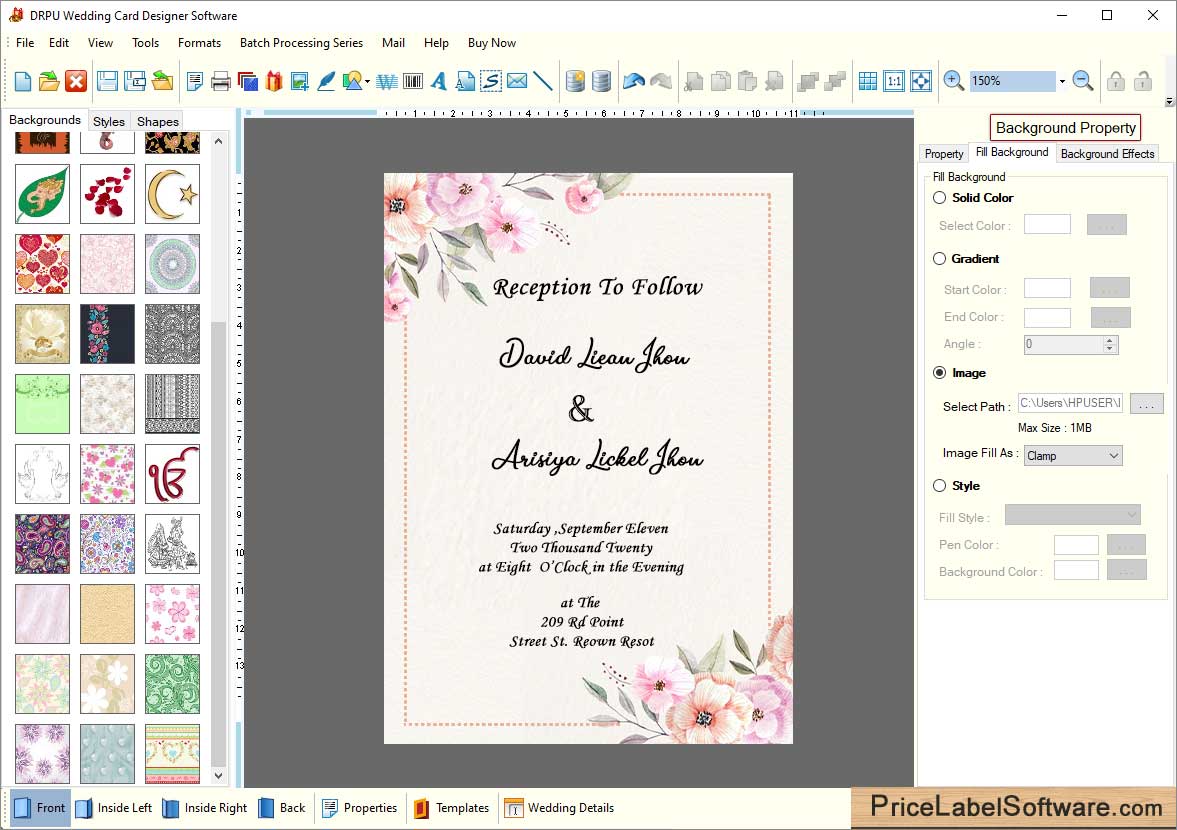Click the Solid Color select color swatch
Screen dimensions: 1177x830
point(1047,225)
